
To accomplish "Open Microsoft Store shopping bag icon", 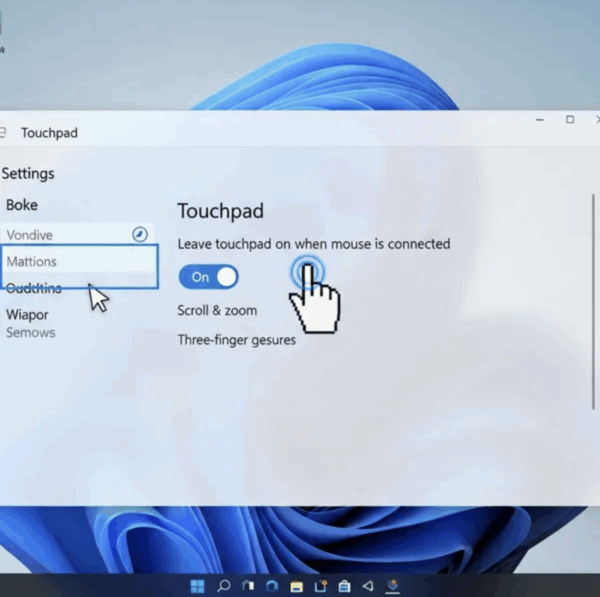I will coord(344,586).
